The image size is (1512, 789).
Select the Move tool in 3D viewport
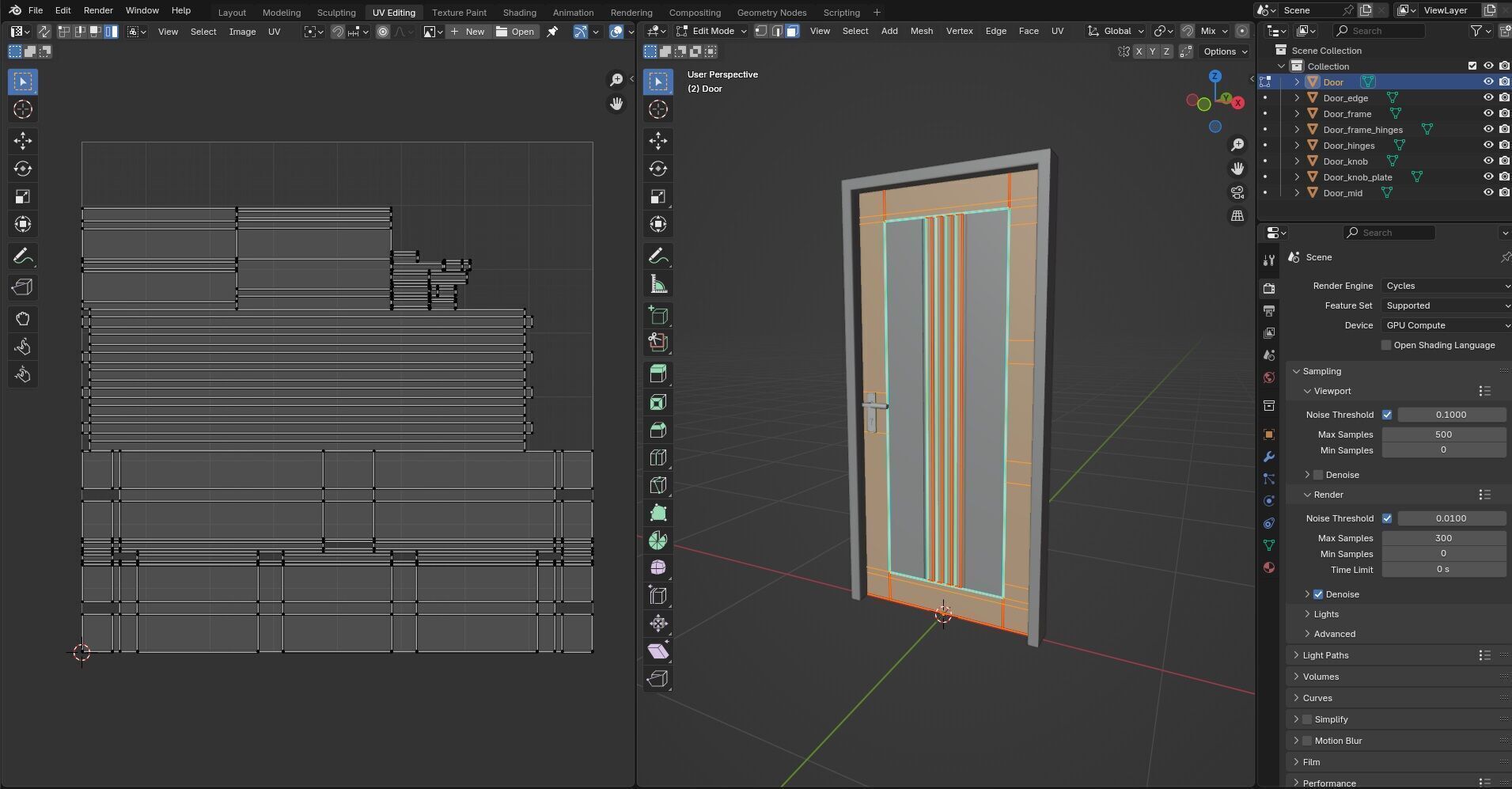point(657,141)
